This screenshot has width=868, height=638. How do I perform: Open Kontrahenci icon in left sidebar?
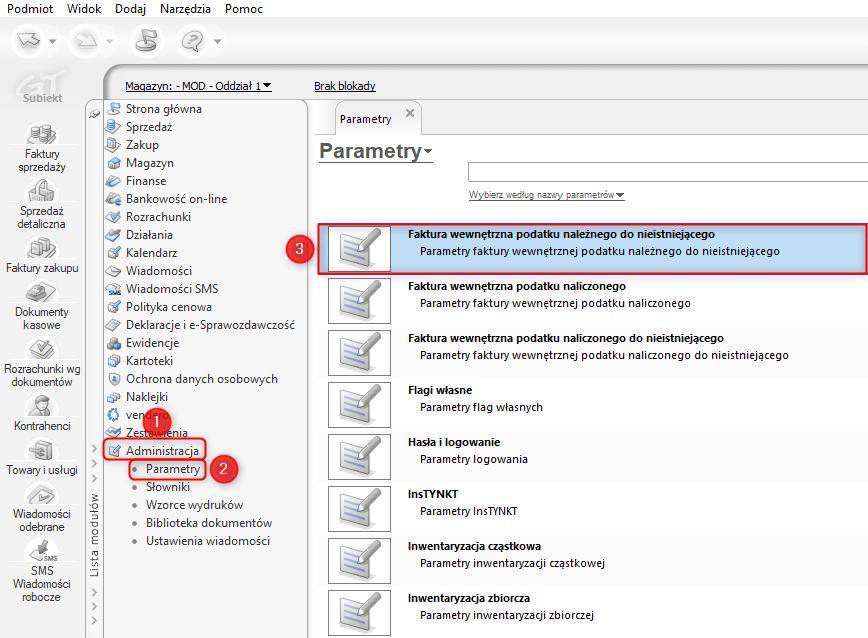point(42,406)
